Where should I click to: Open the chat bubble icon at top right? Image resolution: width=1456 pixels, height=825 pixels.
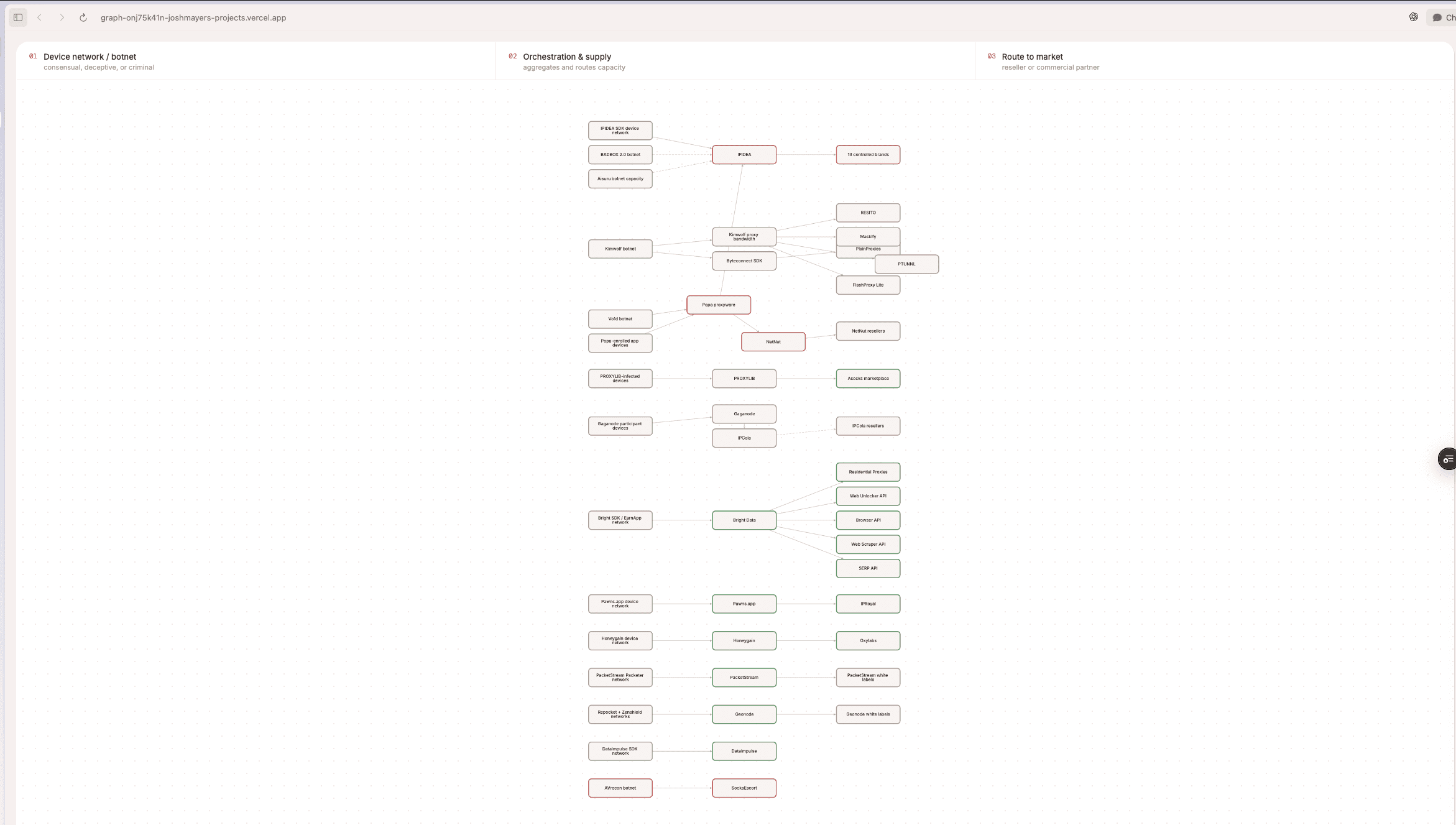[x=1437, y=17]
